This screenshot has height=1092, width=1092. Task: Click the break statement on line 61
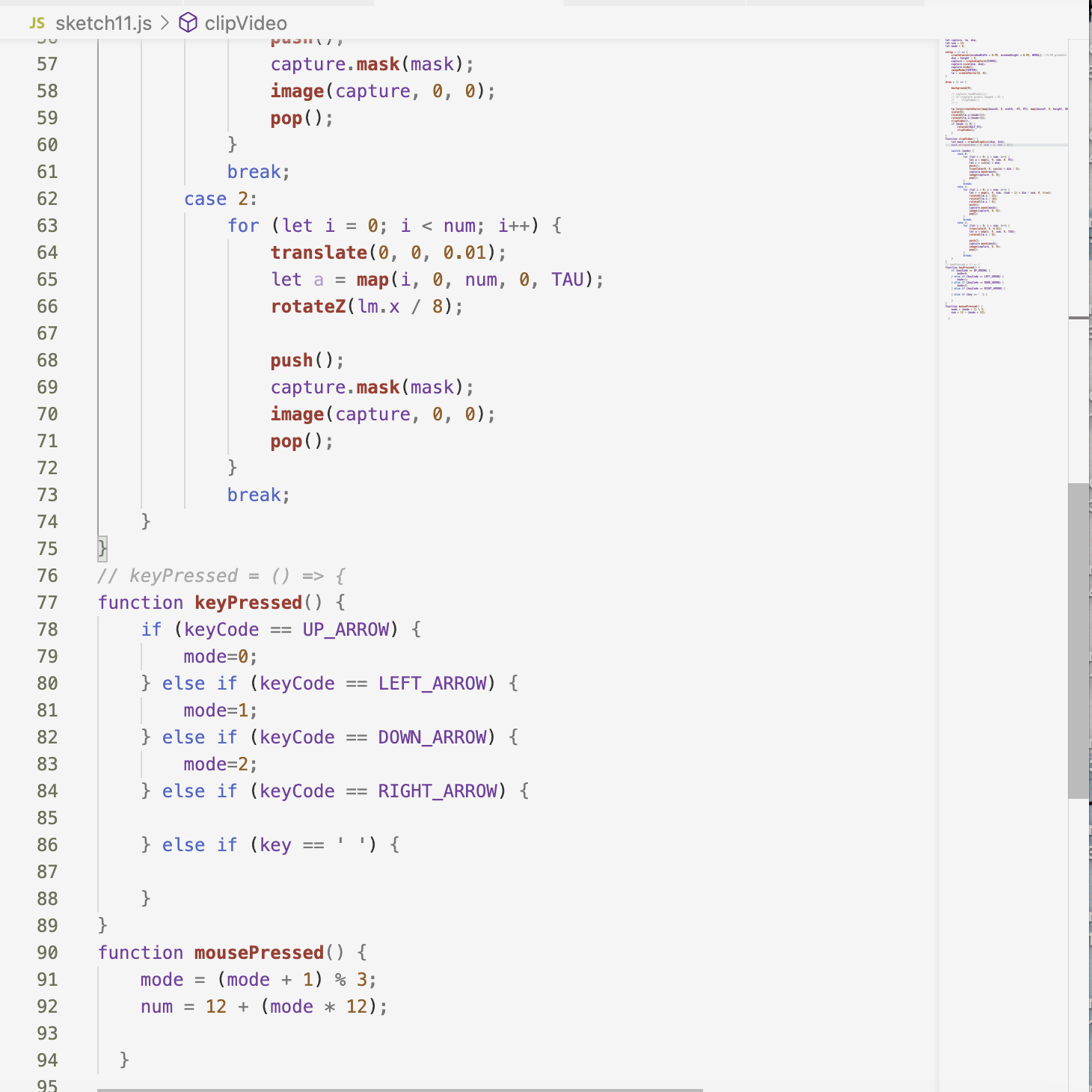(253, 171)
